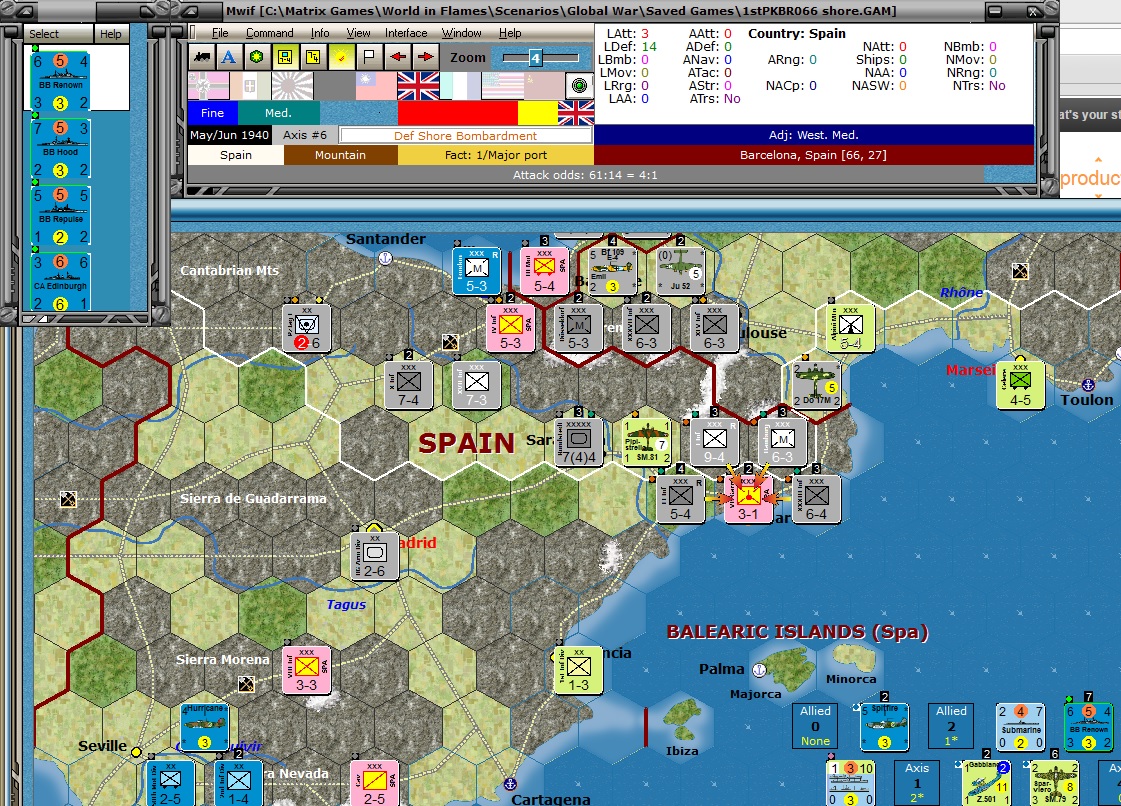Select BB Renown in the left unit list

pyautogui.click(x=61, y=81)
